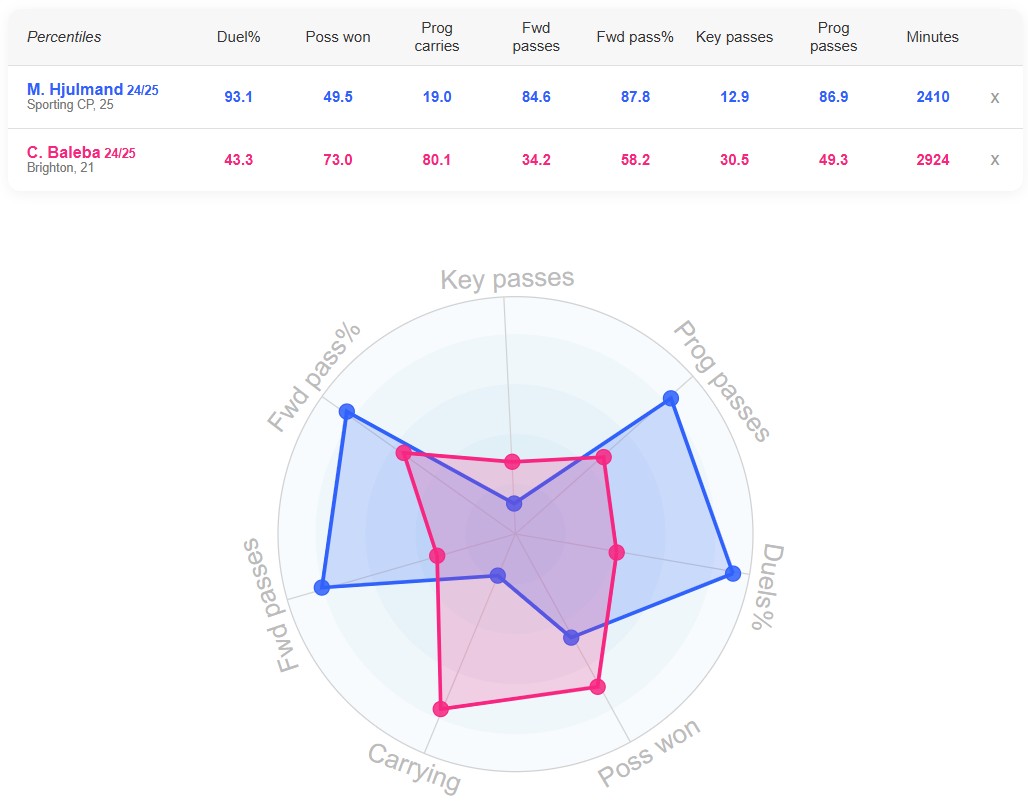Click the Key passes radar axis label
Viewport: 1028px width, 802px height.
click(x=507, y=279)
